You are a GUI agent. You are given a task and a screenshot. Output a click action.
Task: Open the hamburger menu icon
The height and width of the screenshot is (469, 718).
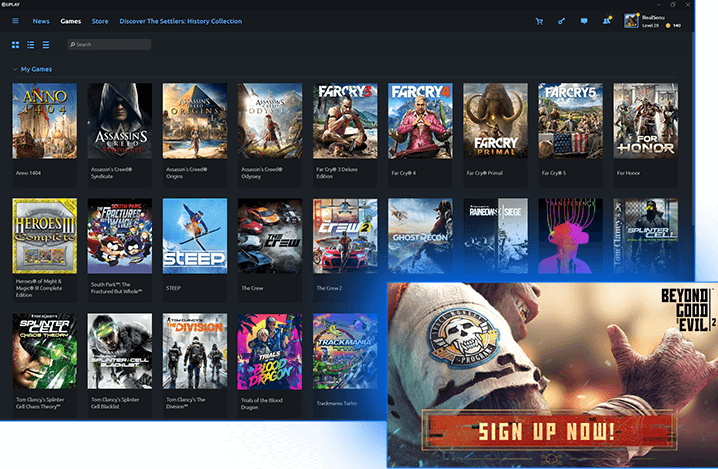click(x=15, y=21)
